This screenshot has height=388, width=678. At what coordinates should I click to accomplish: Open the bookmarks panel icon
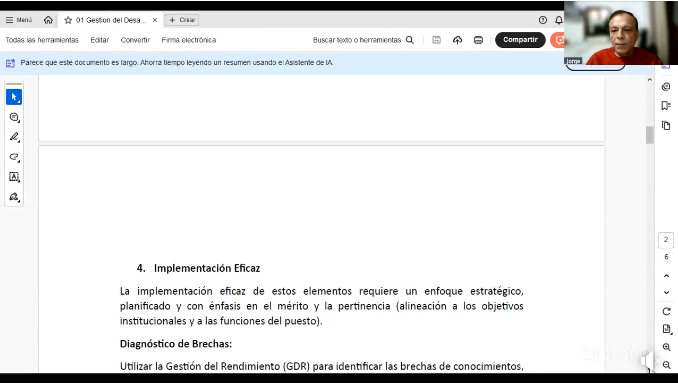pyautogui.click(x=666, y=106)
